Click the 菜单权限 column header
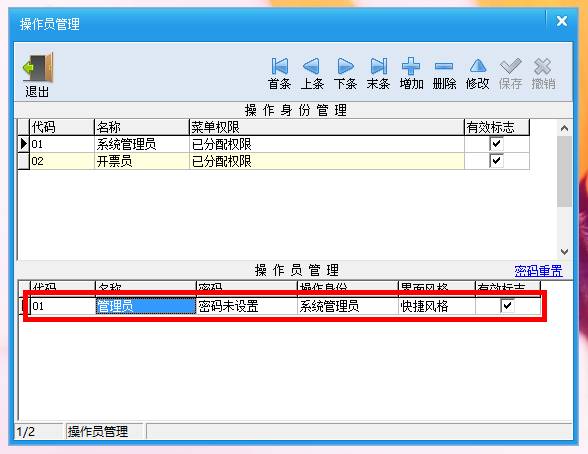The height and width of the screenshot is (454, 588). tap(327, 127)
